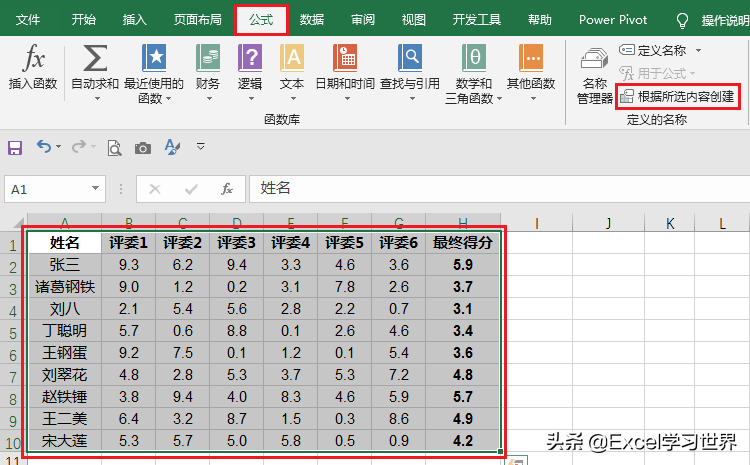Select row 5 header
Screen dimensions: 750x465
pos(13,331)
